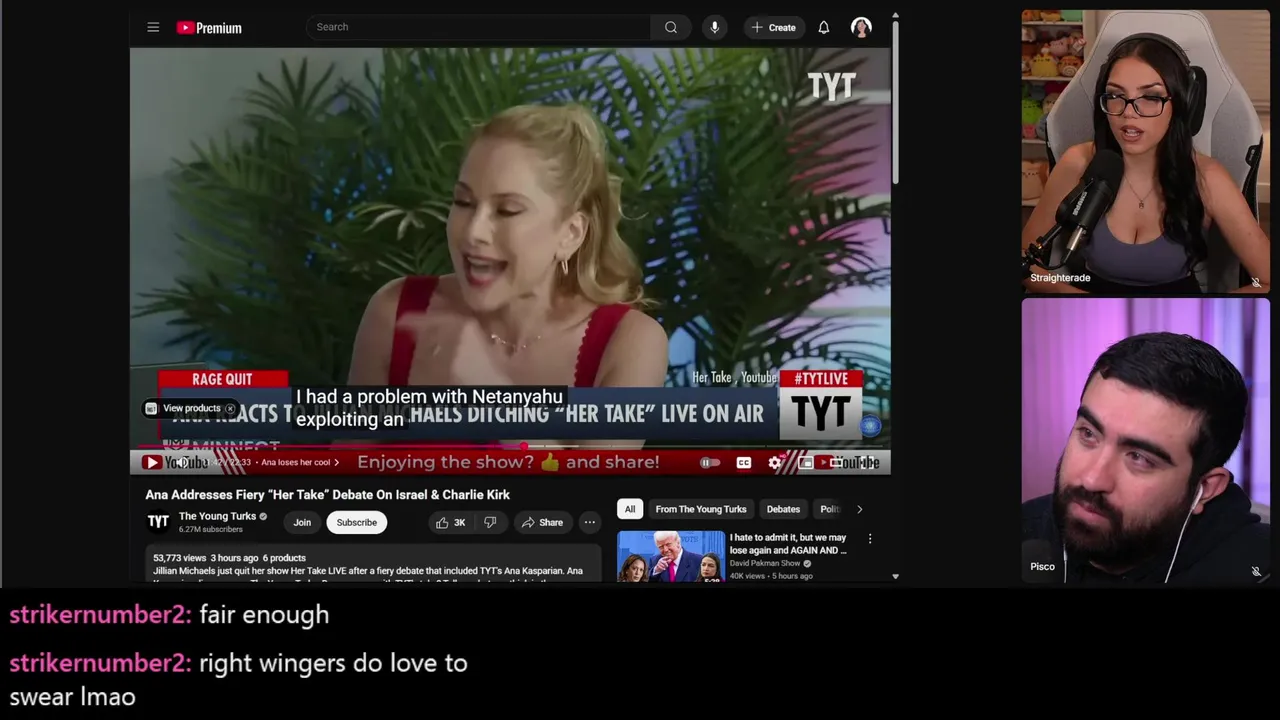The height and width of the screenshot is (720, 1280).
Task: Open The Young Turks channel name
Action: tap(217, 516)
